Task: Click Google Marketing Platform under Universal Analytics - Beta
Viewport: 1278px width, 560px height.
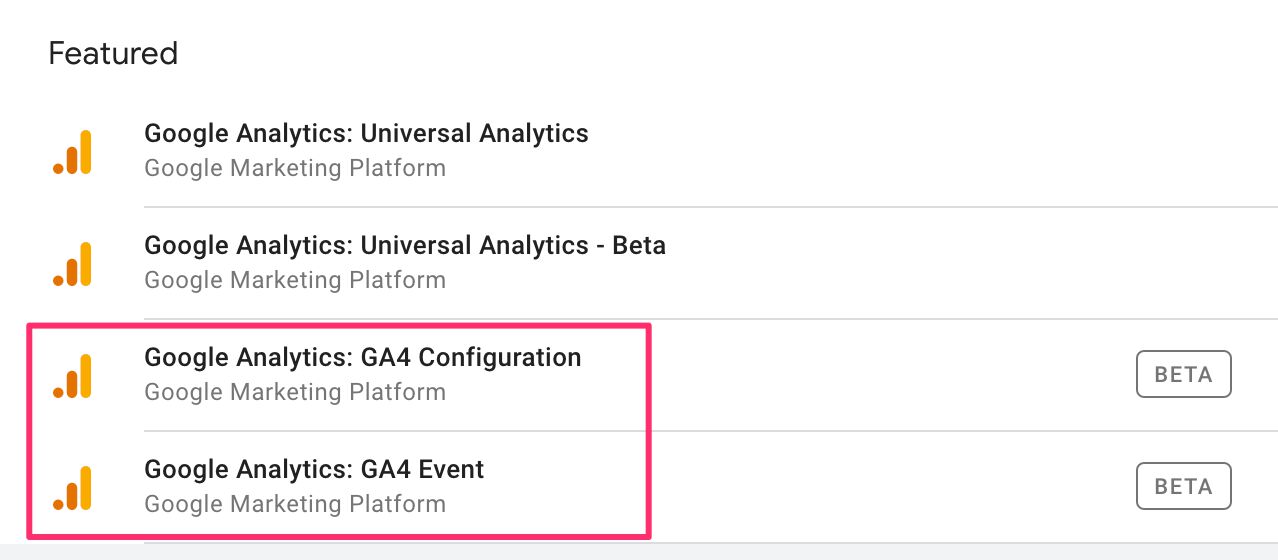Action: tap(295, 280)
